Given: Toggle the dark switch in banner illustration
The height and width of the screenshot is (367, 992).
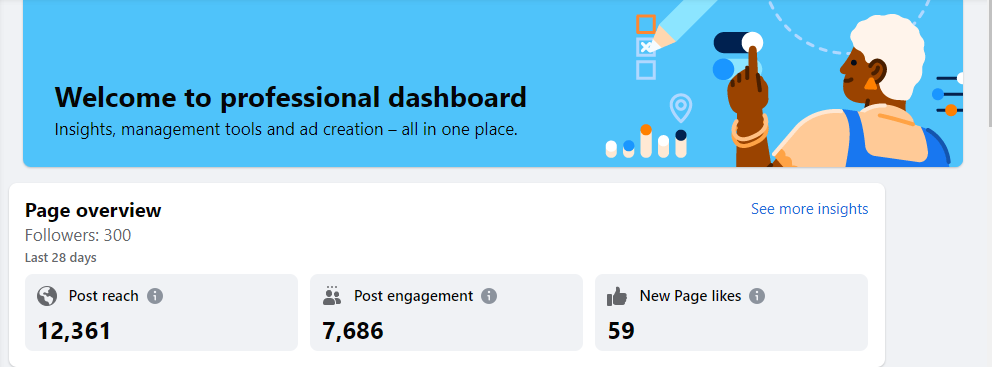Looking at the screenshot, I should point(738,42).
